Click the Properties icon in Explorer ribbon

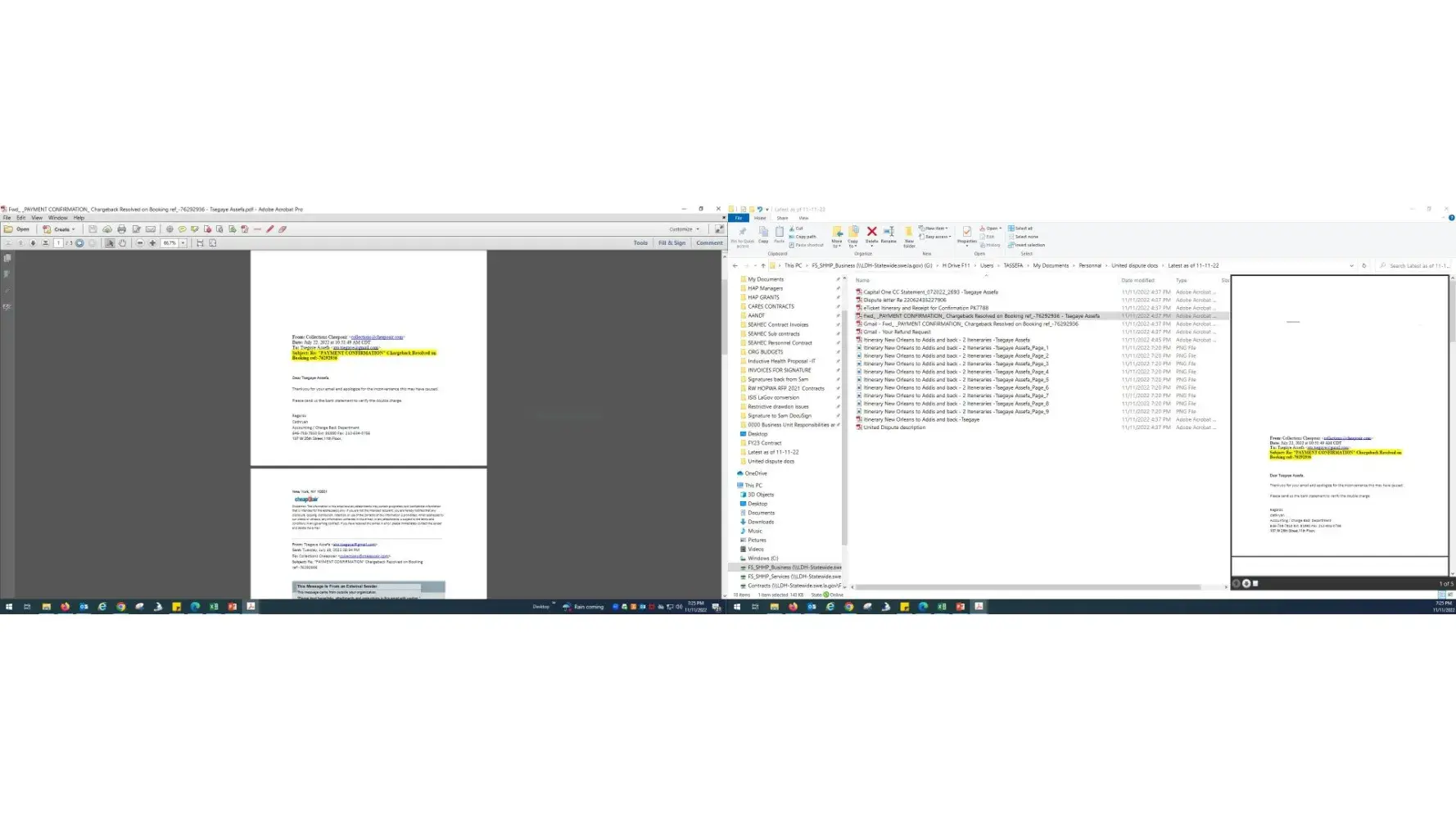(967, 236)
